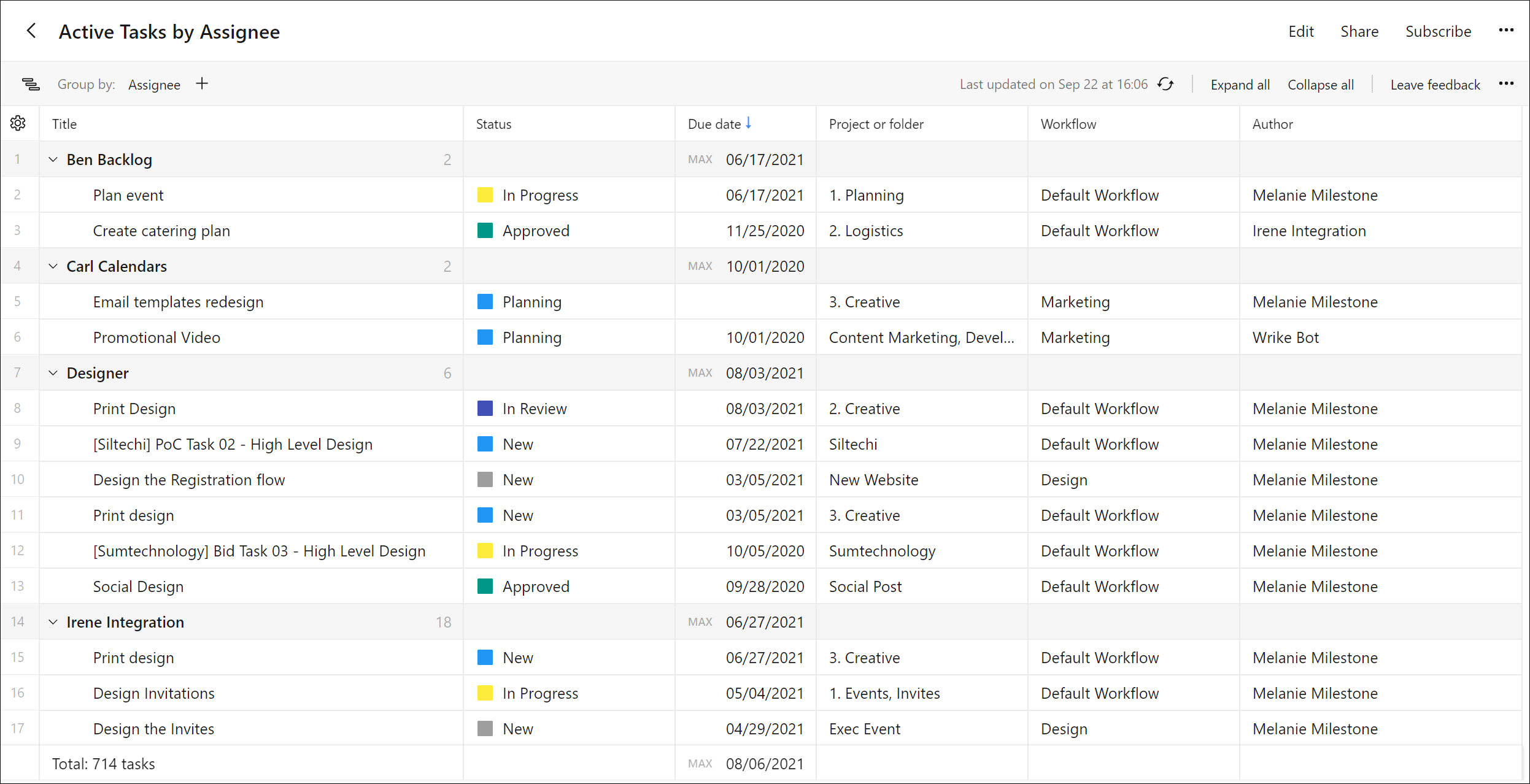Open the Share option
The height and width of the screenshot is (784, 1530).
coord(1359,31)
